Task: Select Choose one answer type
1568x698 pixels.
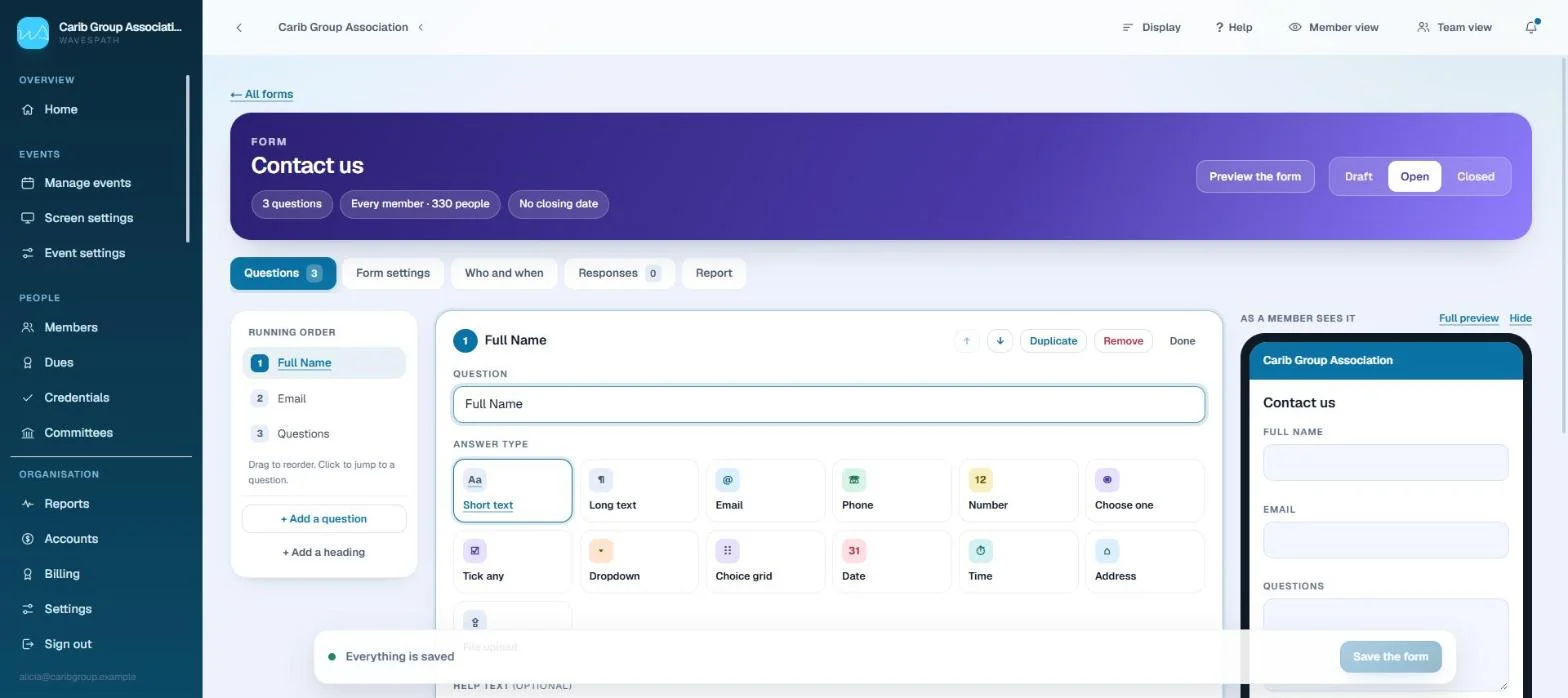Action: pos(1145,491)
